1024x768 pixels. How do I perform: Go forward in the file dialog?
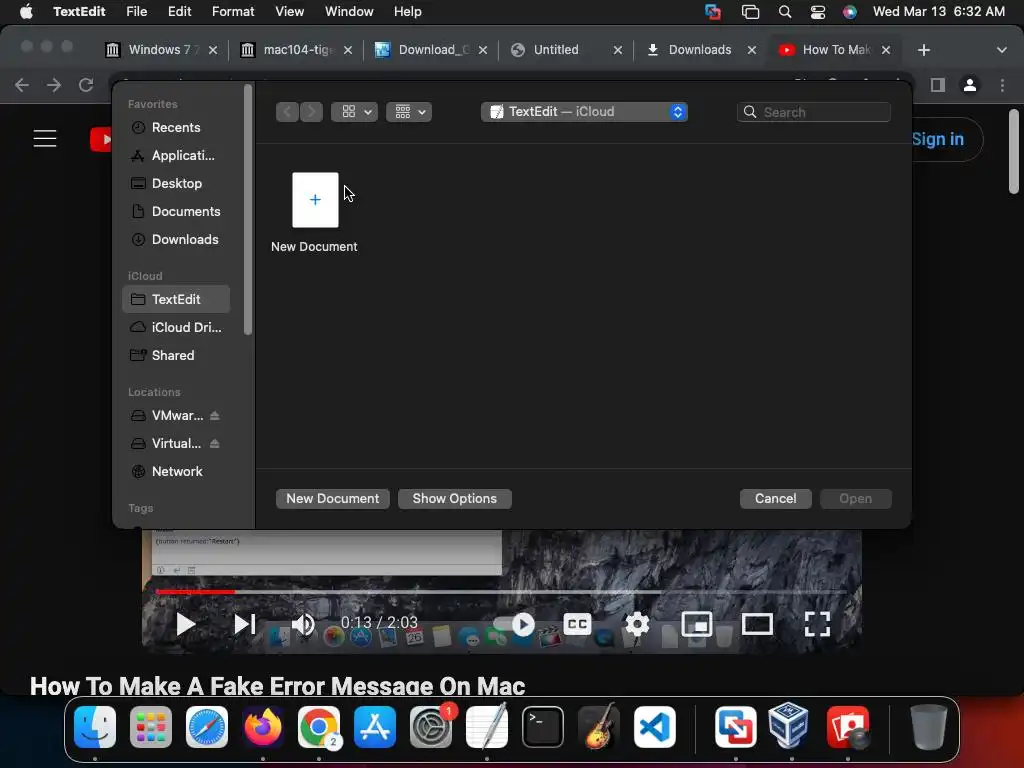312,112
